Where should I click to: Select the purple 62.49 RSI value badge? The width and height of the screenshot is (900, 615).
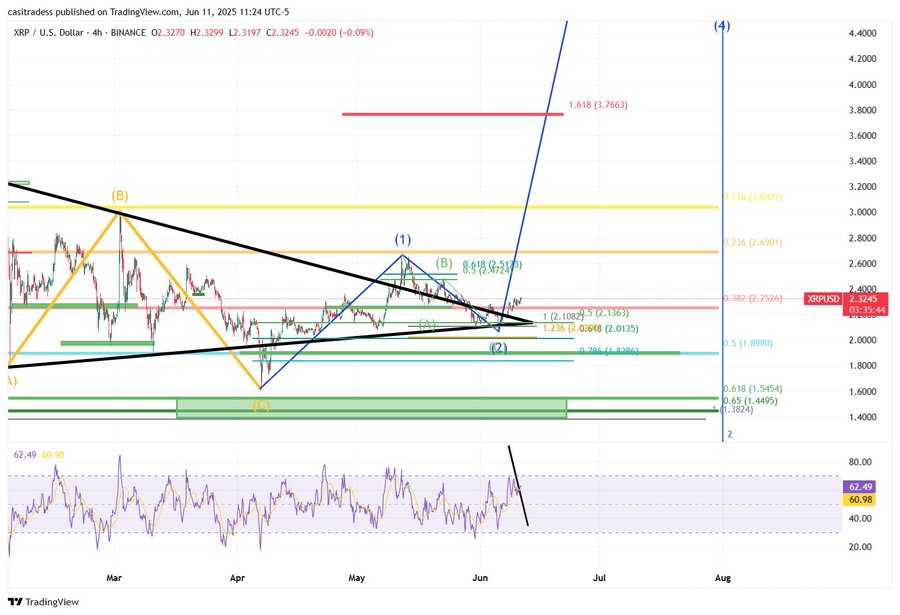click(x=858, y=487)
